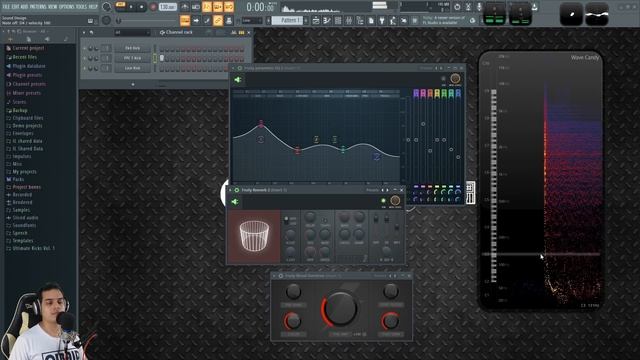Expand Channel presets in browser
The height and width of the screenshot is (360, 640).
pos(29,84)
